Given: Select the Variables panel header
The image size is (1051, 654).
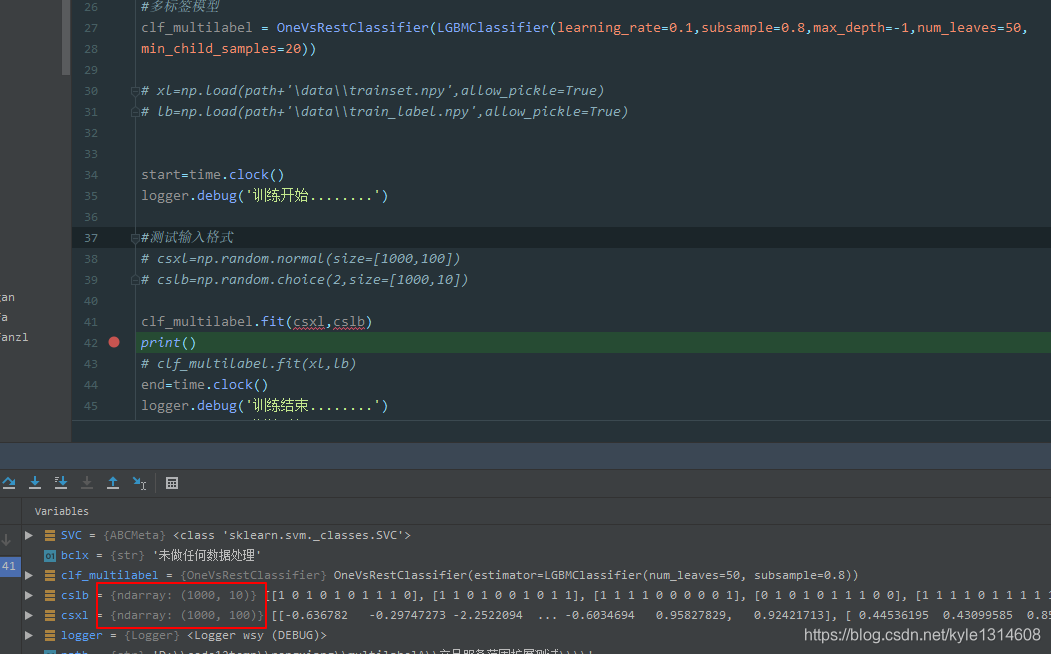Looking at the screenshot, I should (62, 511).
